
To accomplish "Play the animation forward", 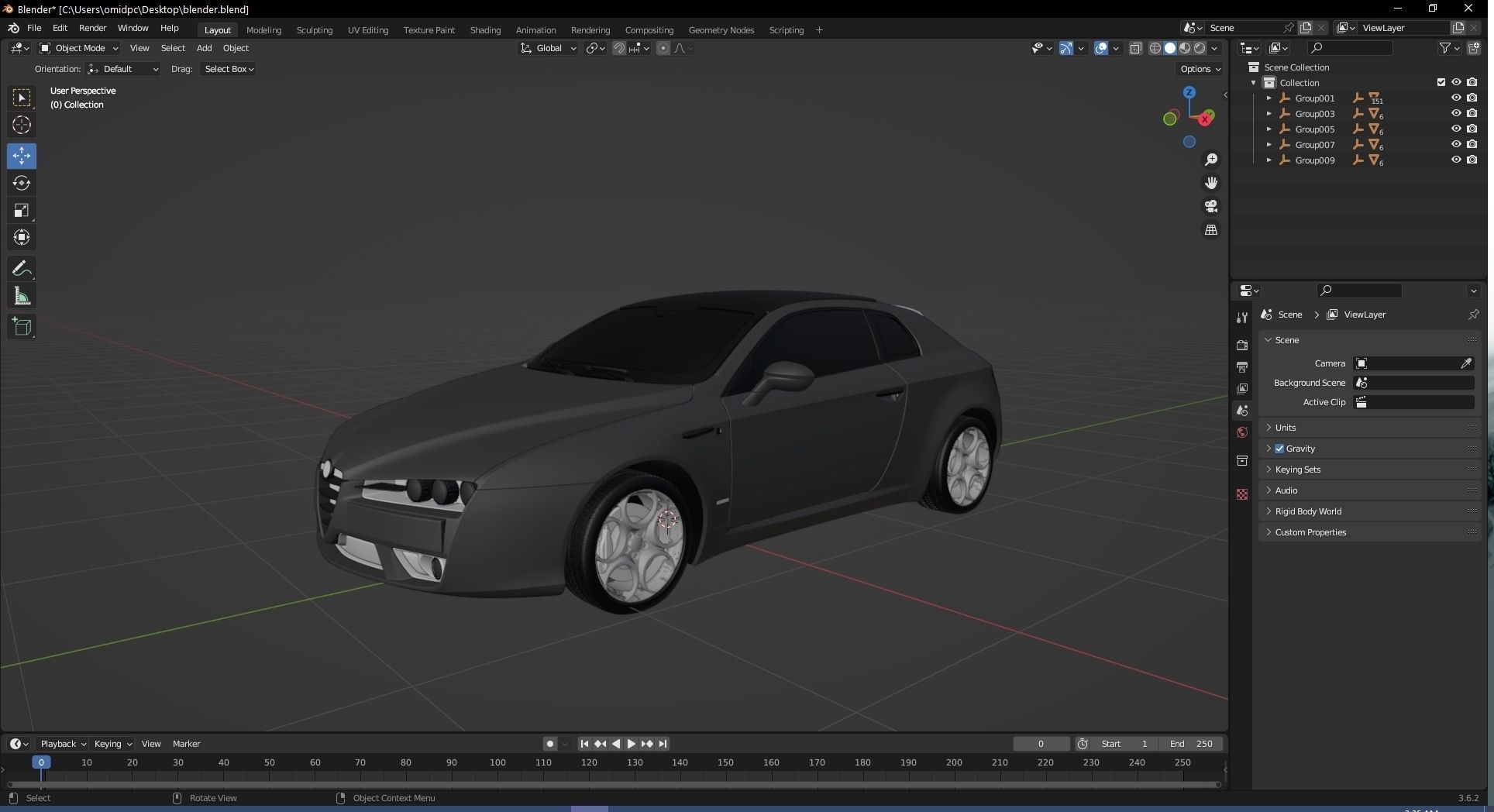I will pyautogui.click(x=632, y=744).
